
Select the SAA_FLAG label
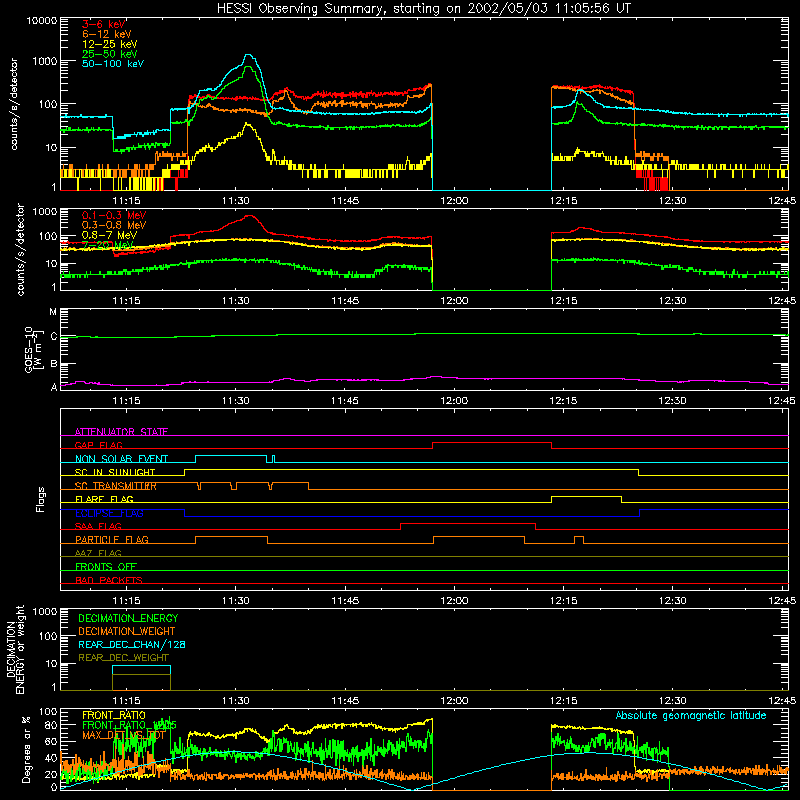(x=98, y=526)
